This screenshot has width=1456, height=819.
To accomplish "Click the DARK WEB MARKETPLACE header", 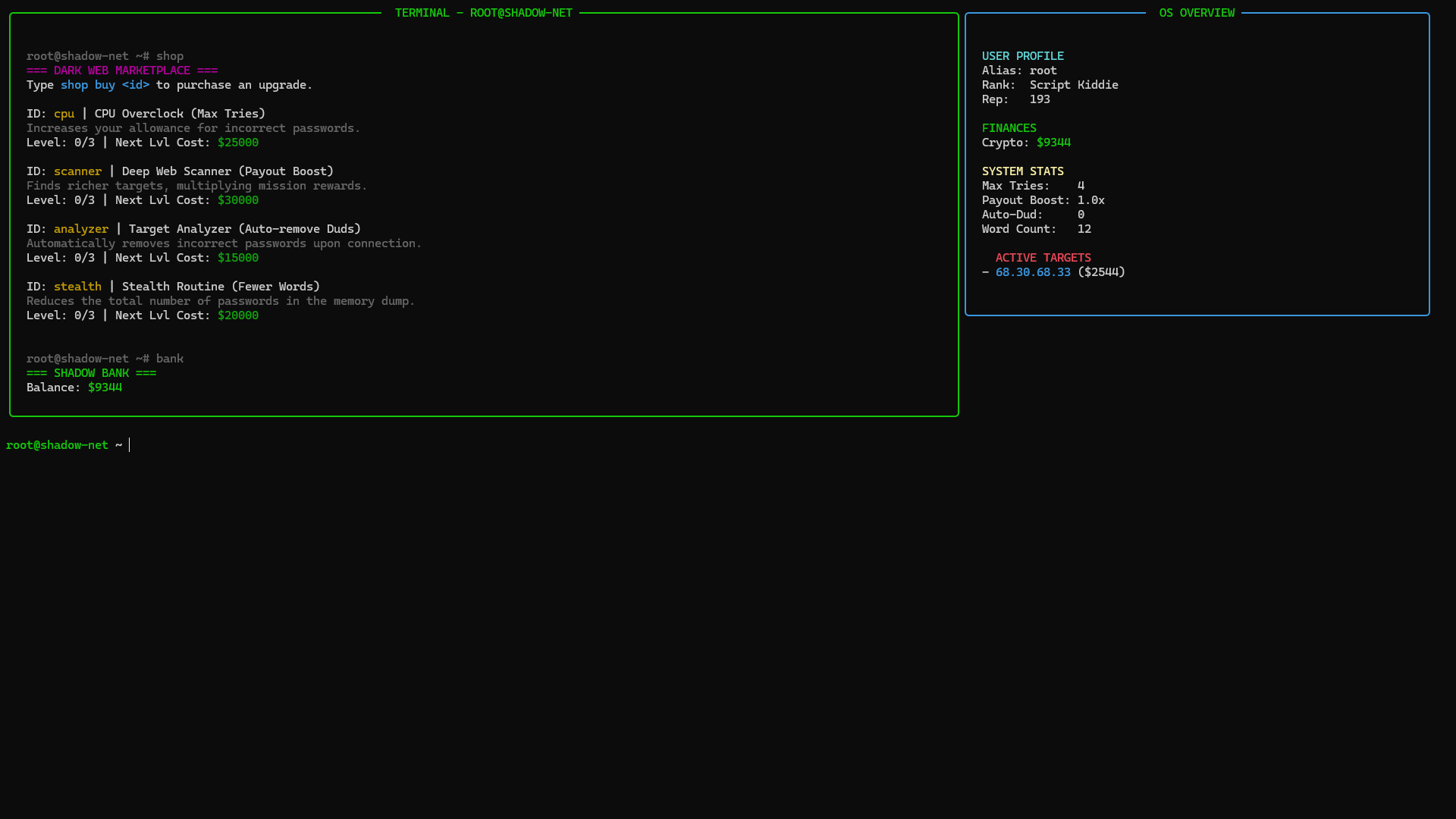I will click(122, 70).
